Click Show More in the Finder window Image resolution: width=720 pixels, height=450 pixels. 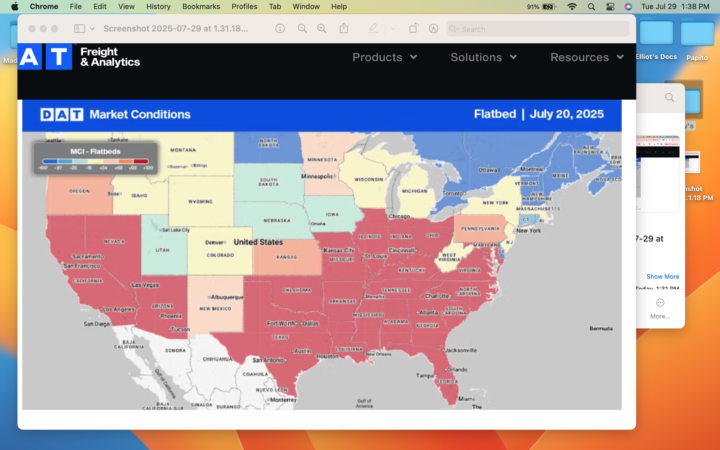pyautogui.click(x=663, y=276)
